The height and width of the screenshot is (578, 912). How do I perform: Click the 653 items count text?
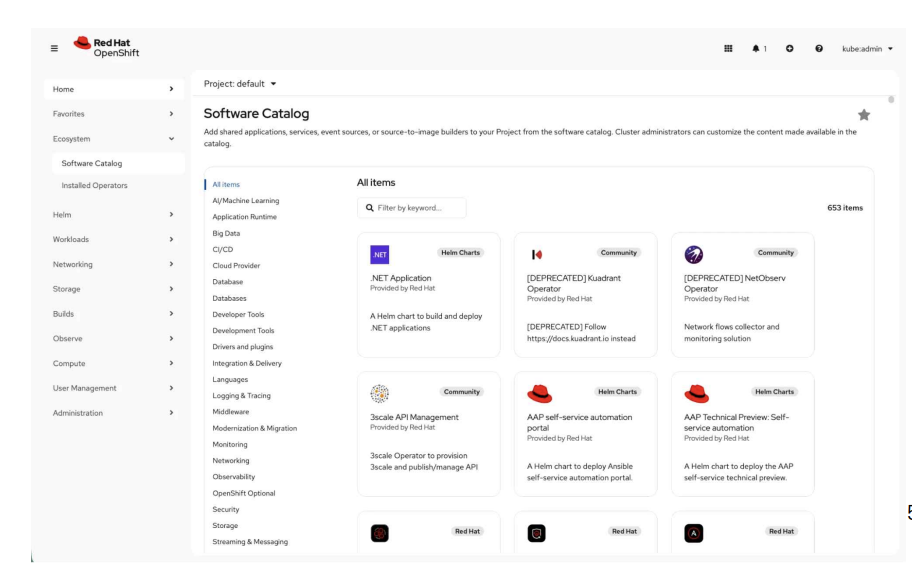click(845, 208)
